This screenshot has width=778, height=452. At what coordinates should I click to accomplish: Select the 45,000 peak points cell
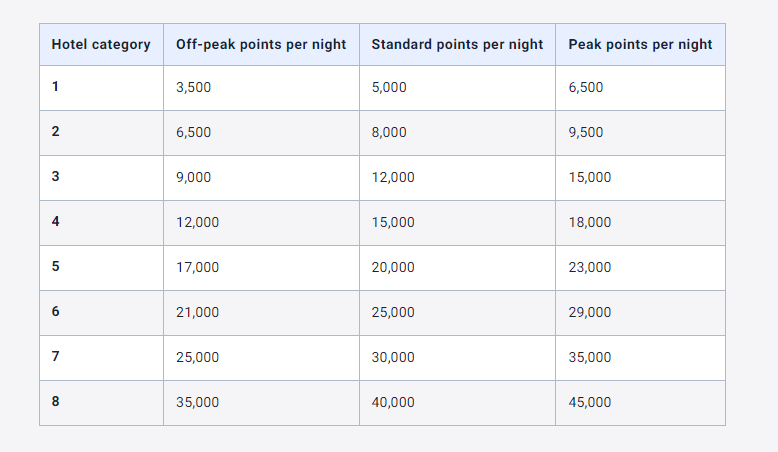coord(589,403)
